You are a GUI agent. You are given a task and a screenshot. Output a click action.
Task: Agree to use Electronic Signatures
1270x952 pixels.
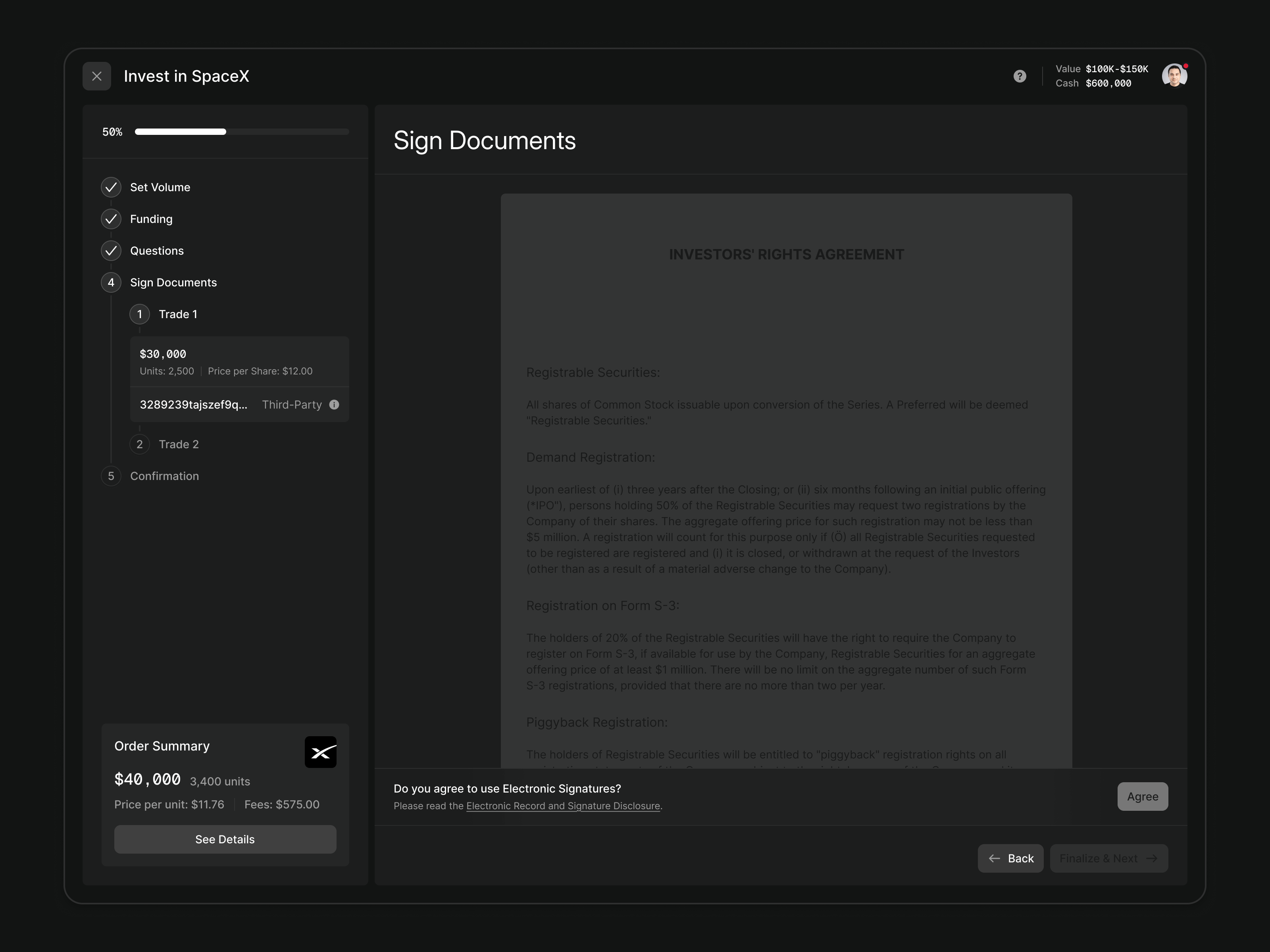[1142, 797]
